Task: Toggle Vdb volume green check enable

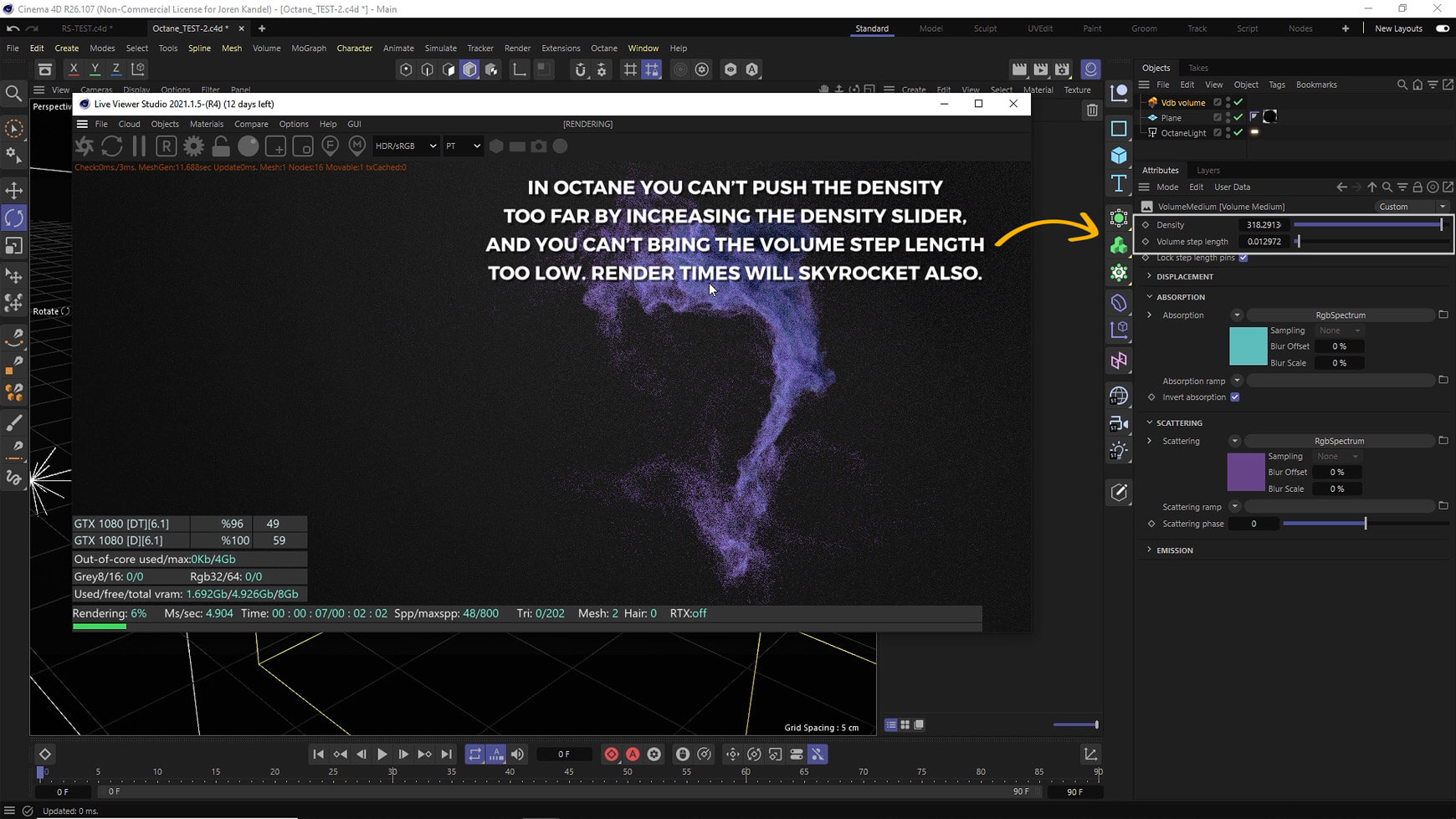Action: point(1238,103)
